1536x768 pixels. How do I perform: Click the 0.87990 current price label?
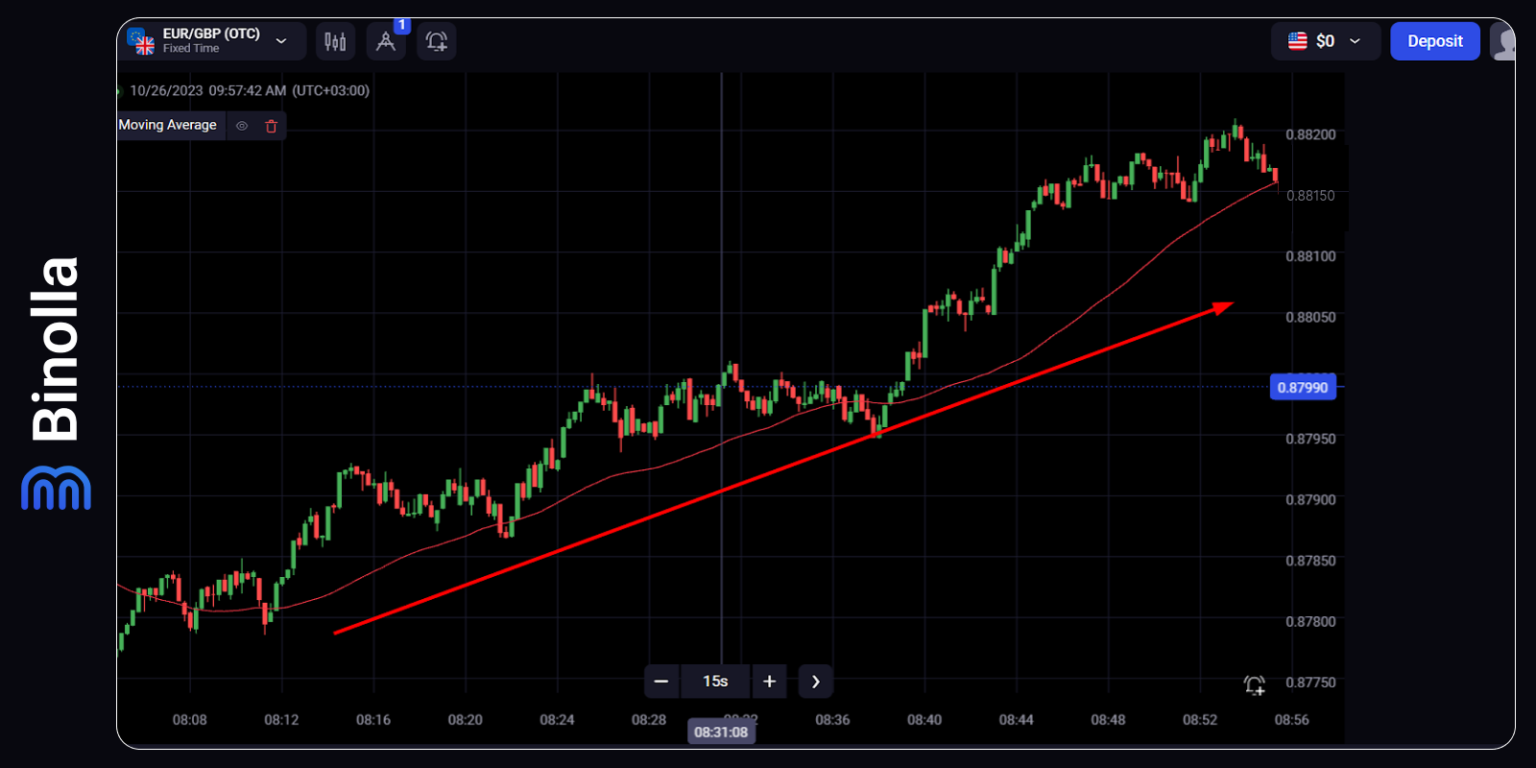click(1302, 387)
